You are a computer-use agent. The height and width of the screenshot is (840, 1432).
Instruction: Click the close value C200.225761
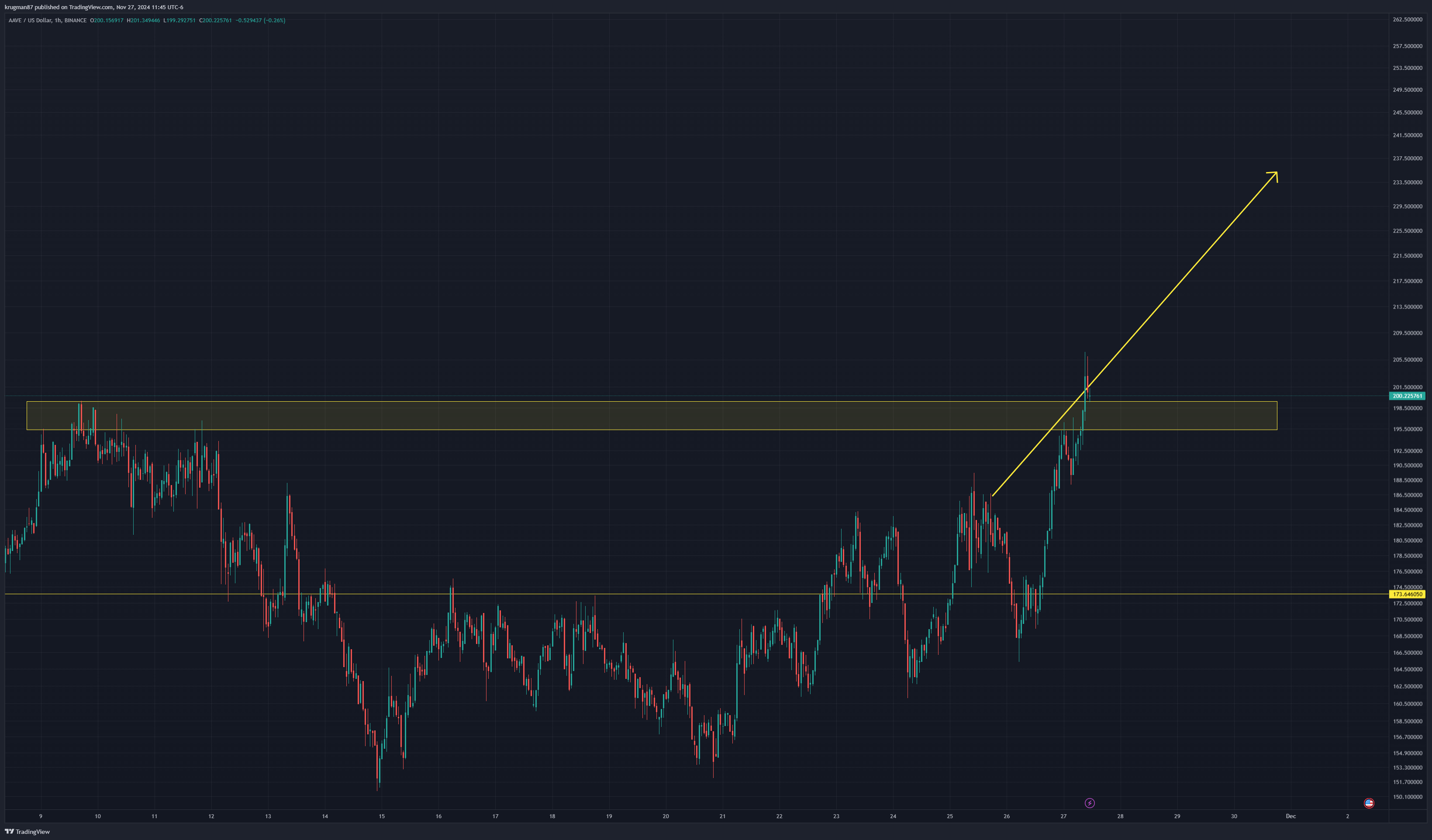215,21
